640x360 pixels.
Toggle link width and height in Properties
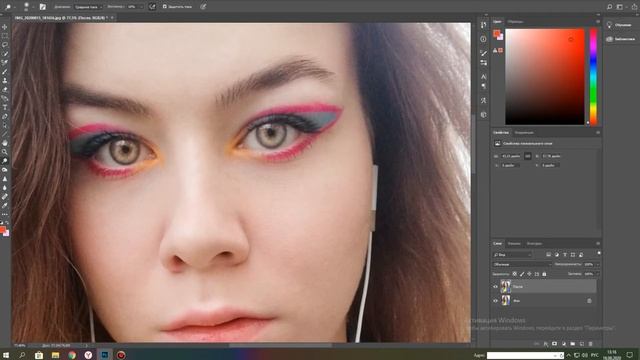(x=528, y=156)
